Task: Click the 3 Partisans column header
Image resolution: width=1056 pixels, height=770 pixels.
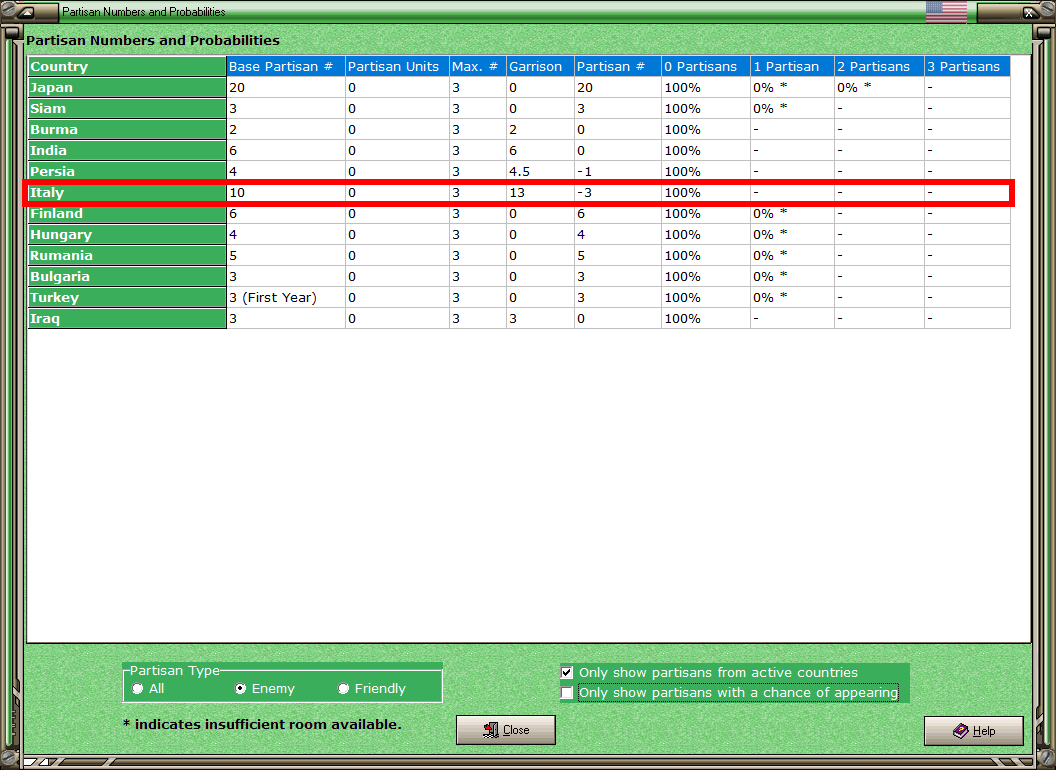Action: click(x=967, y=66)
